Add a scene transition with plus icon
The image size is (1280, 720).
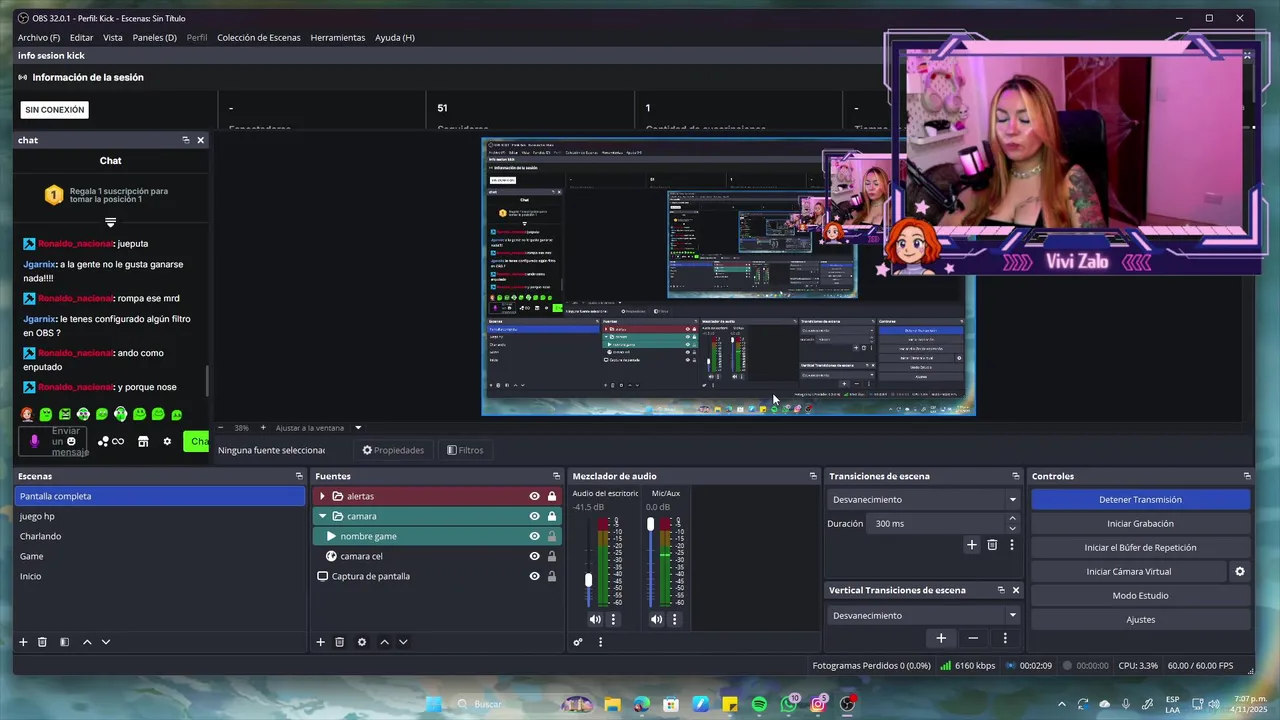(x=971, y=545)
